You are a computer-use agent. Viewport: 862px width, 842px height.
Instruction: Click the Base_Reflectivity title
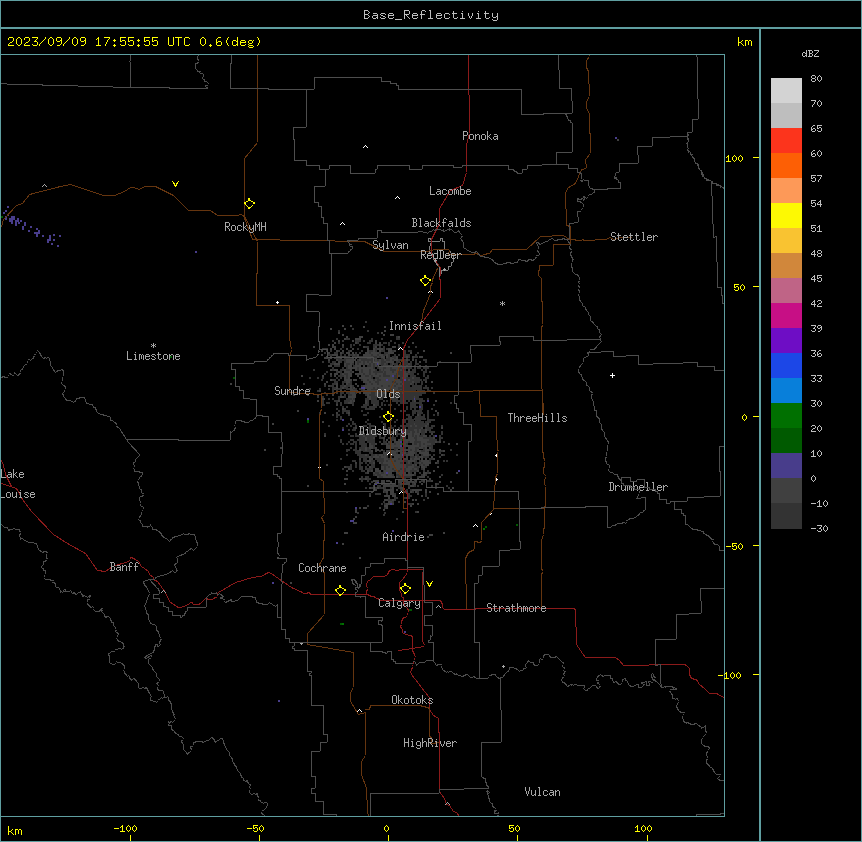click(x=431, y=15)
